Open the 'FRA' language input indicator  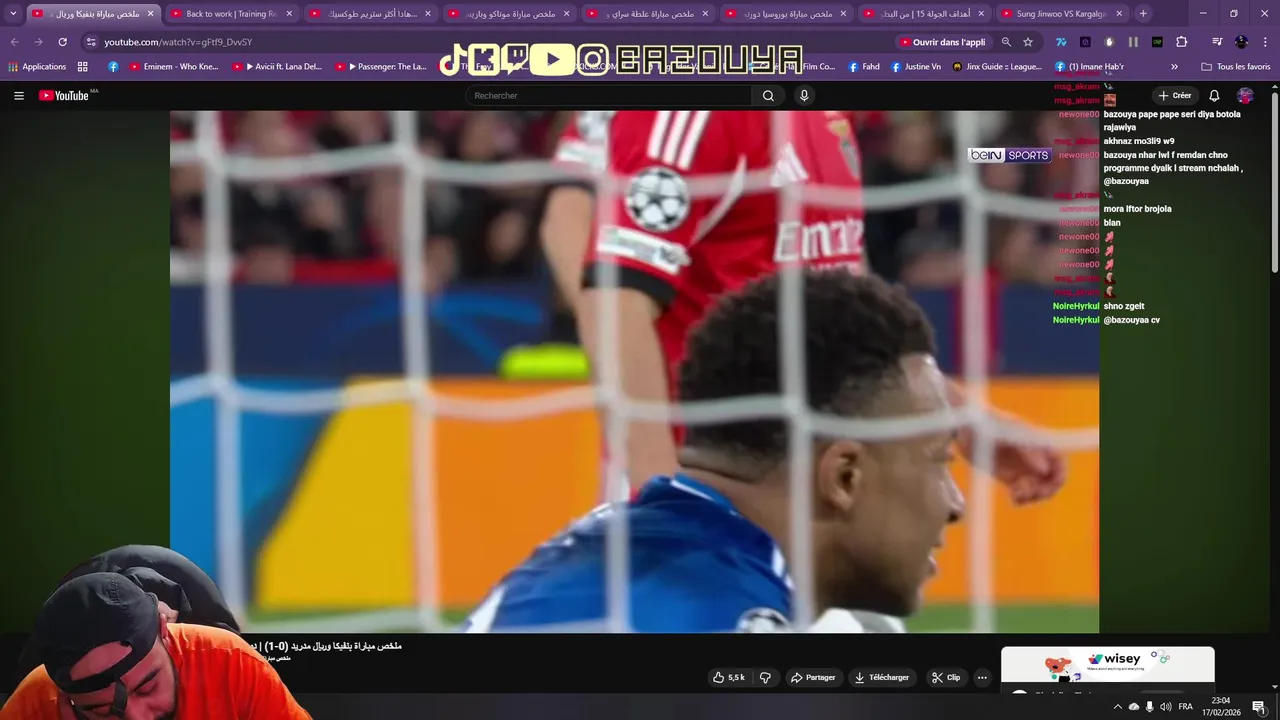click(x=1186, y=707)
